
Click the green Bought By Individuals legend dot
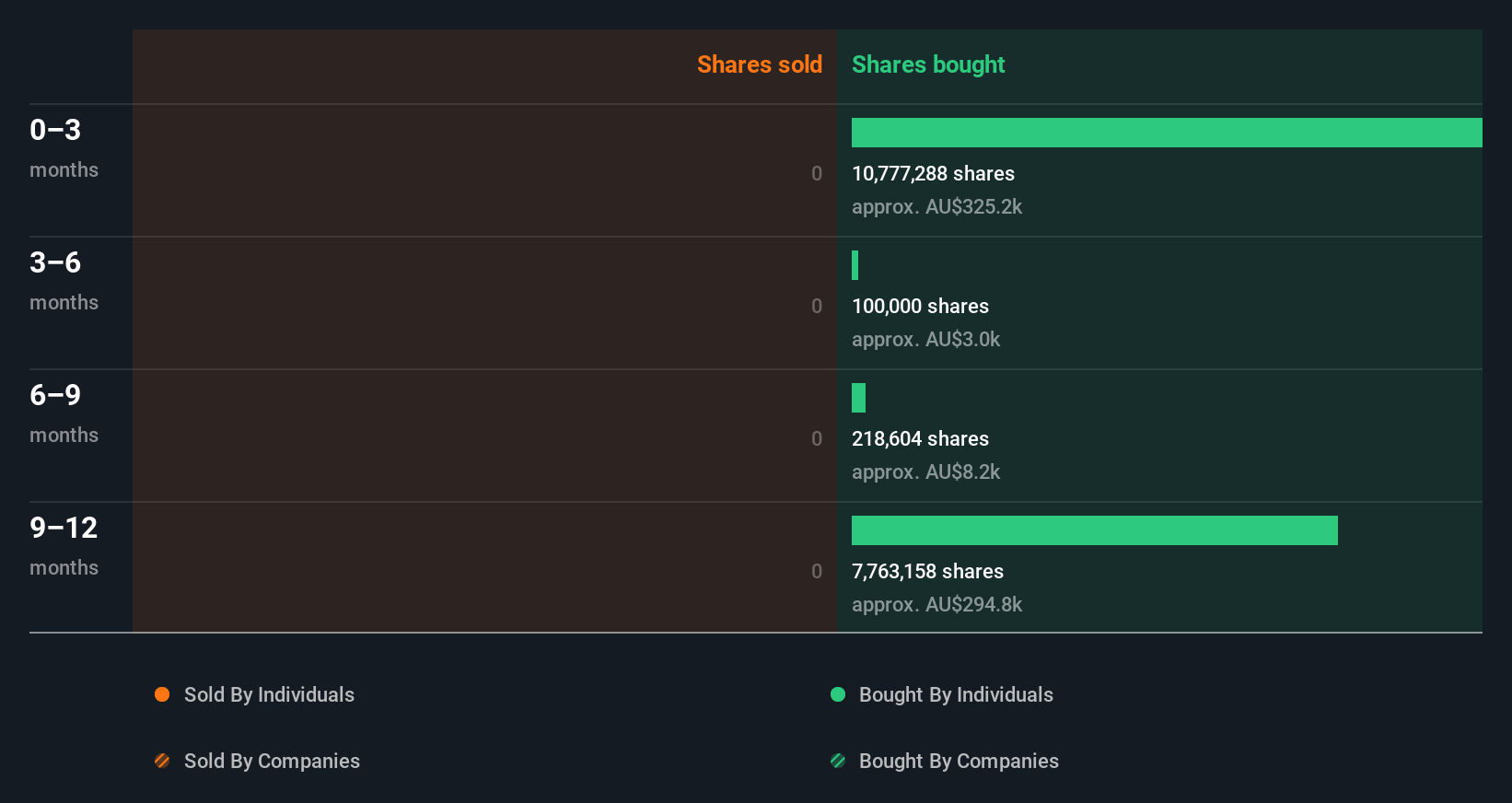click(x=838, y=694)
